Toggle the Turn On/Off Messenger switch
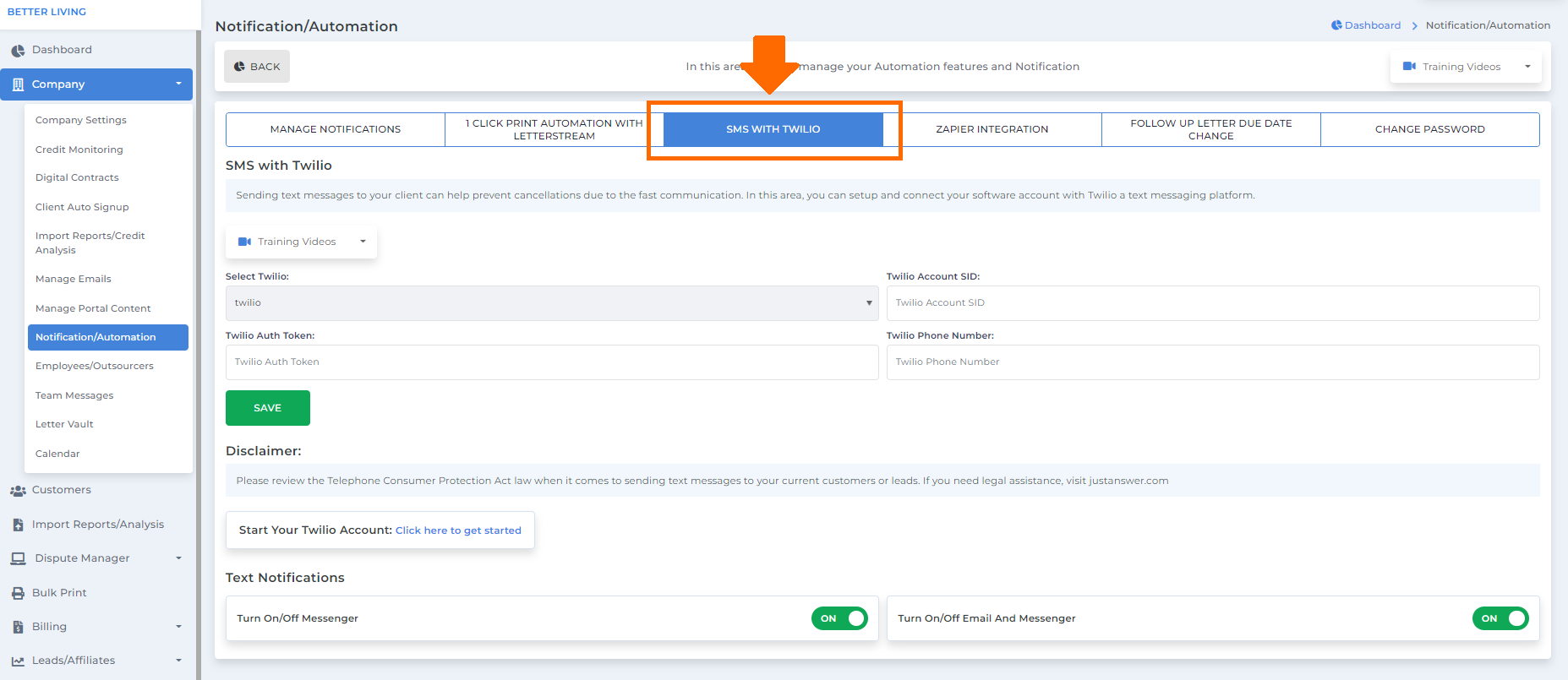1568x680 pixels. (x=839, y=618)
